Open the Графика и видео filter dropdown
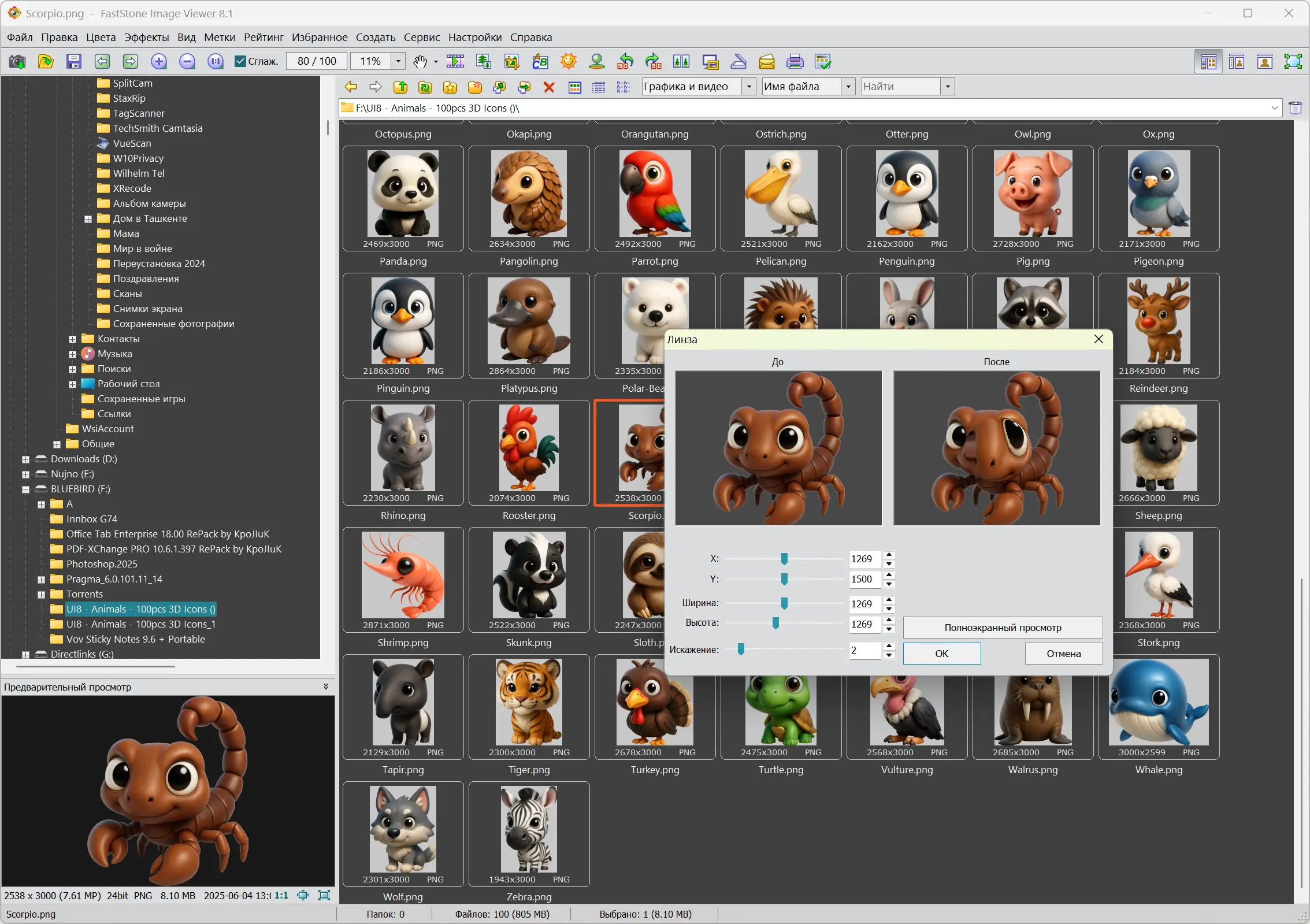This screenshot has width=1310, height=924. 749,87
